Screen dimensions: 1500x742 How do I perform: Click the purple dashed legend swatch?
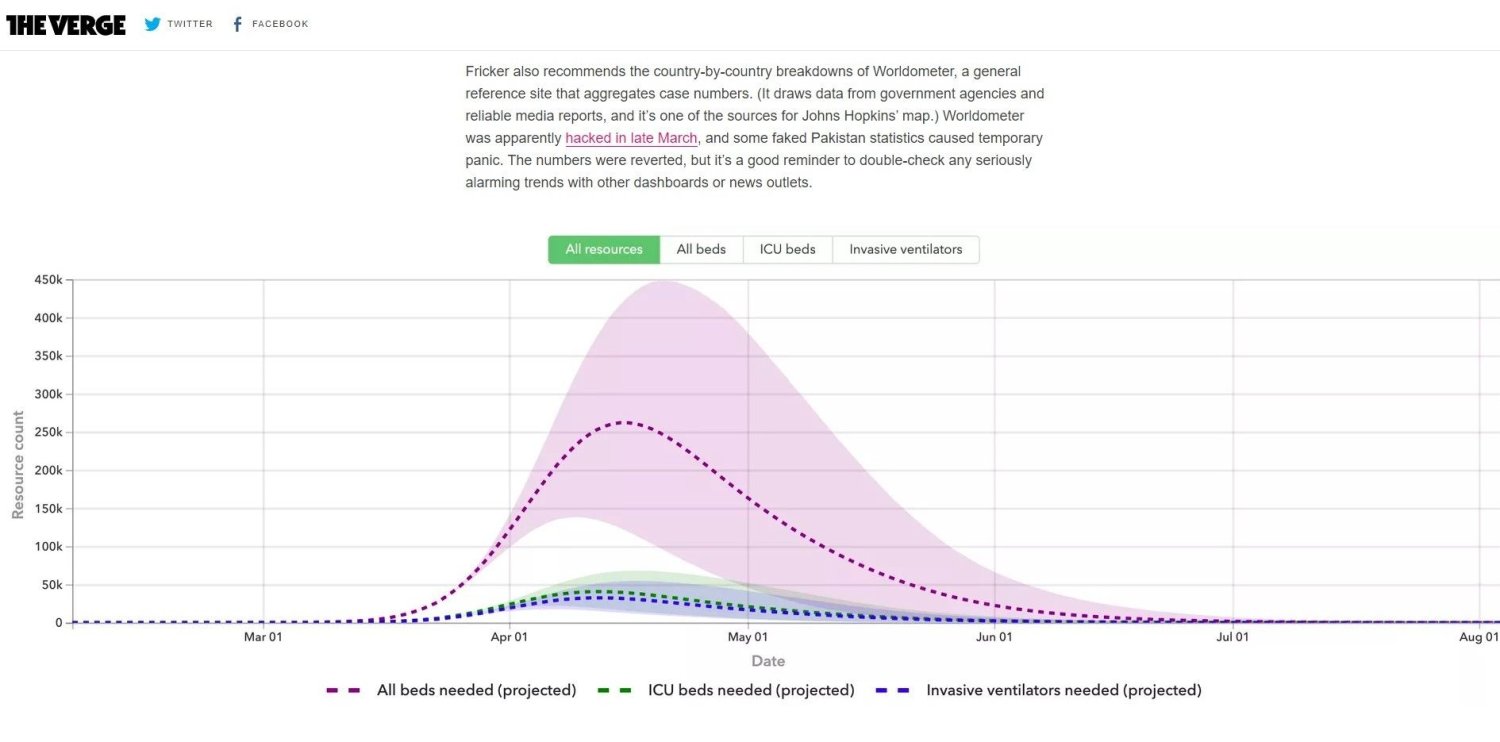click(343, 690)
